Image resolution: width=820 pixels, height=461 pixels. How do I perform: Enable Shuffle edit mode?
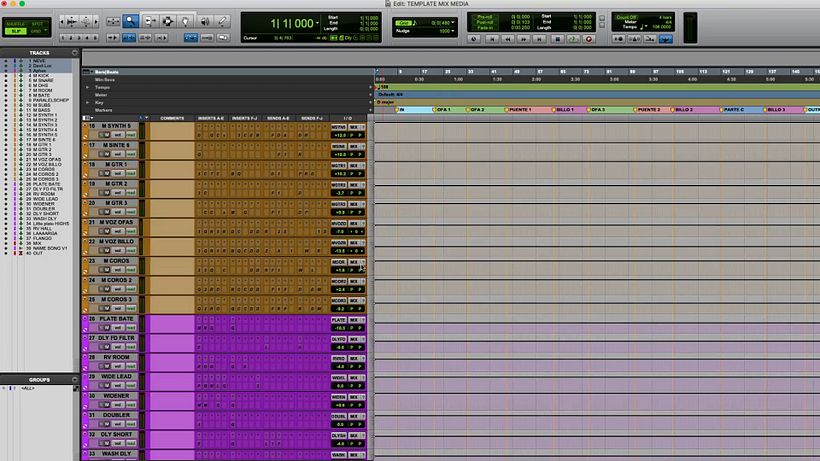coord(16,24)
